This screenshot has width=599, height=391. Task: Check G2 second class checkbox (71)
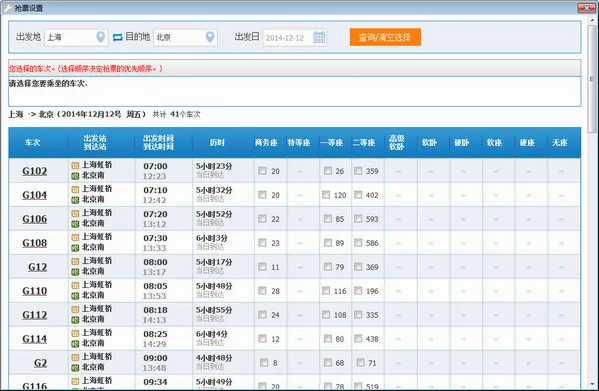click(x=360, y=362)
